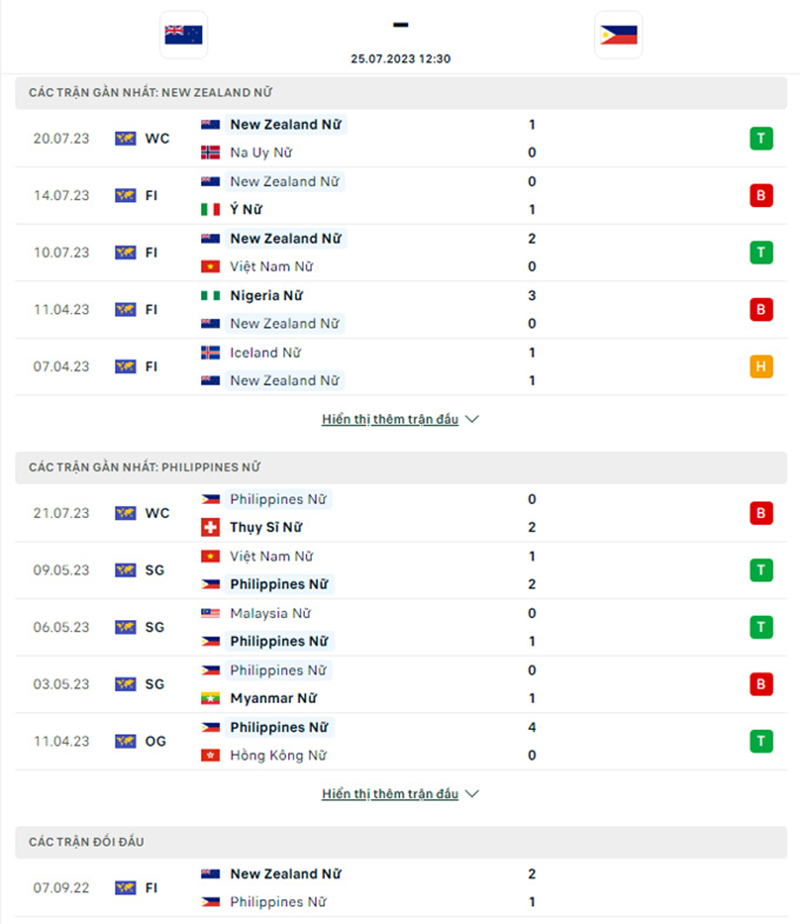Click the Norway flag next to Na Uy Nữ
This screenshot has width=800, height=924.
[x=208, y=153]
